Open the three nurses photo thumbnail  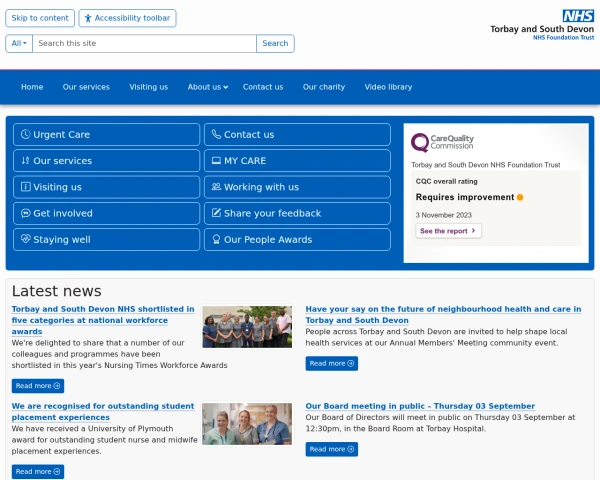click(x=247, y=424)
